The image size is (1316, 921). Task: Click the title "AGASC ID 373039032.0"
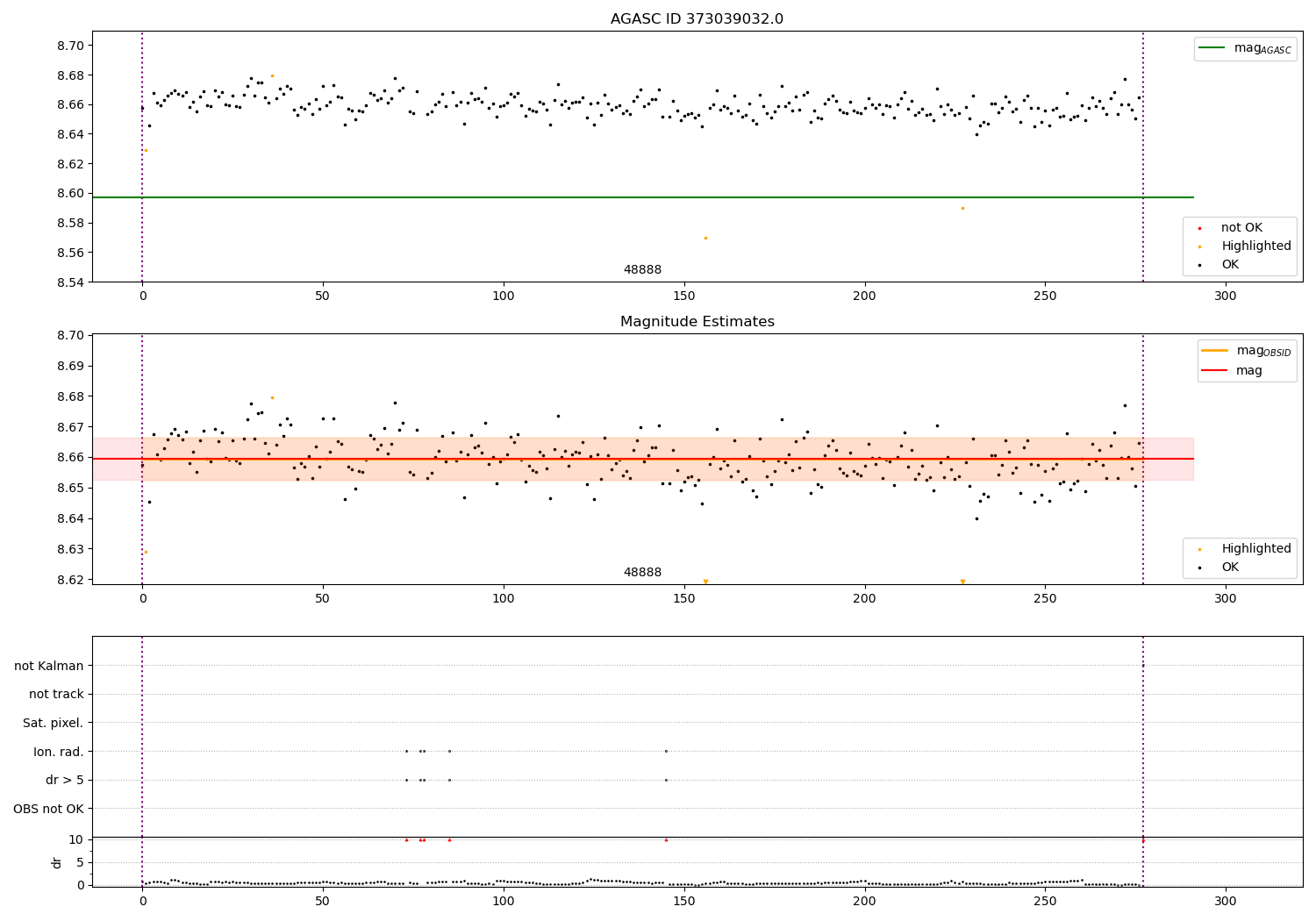pyautogui.click(x=697, y=19)
